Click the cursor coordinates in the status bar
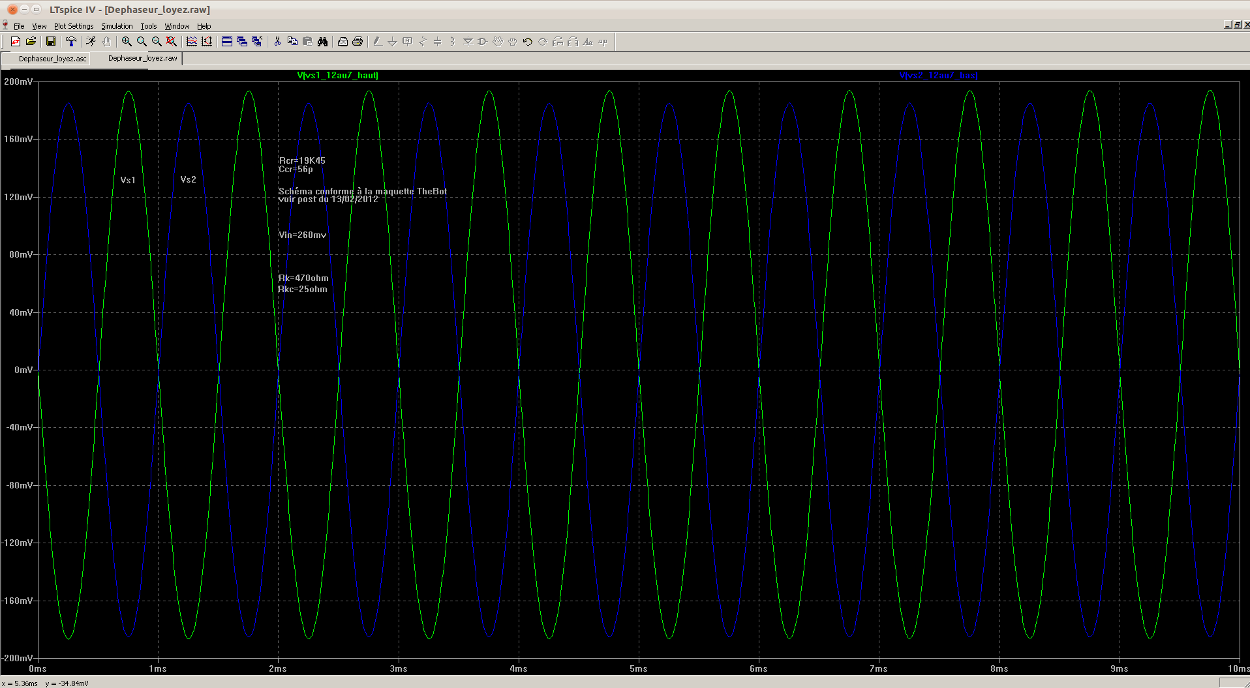The width and height of the screenshot is (1250, 688). 45,683
